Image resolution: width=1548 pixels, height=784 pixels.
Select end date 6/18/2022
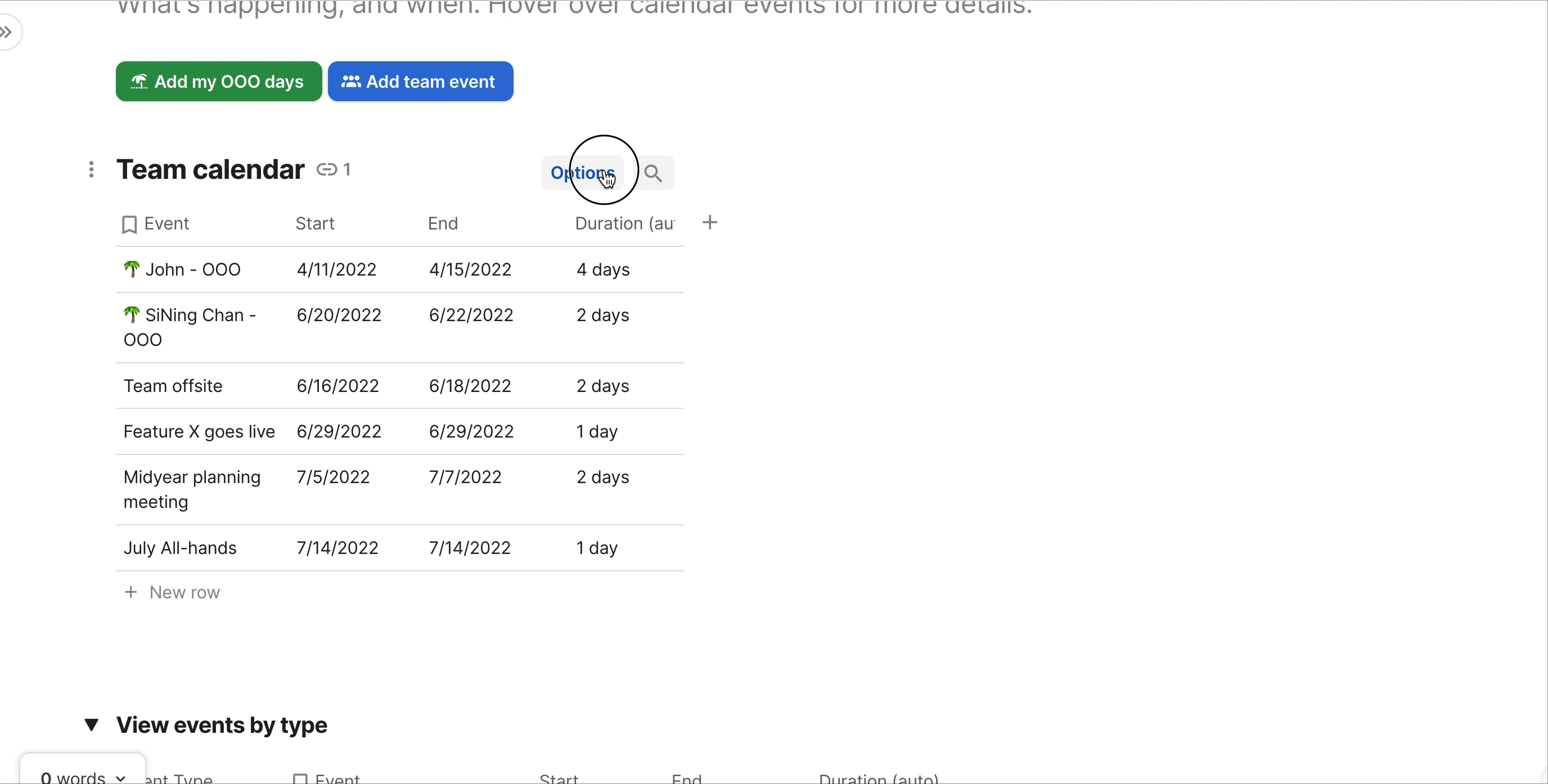(x=470, y=386)
